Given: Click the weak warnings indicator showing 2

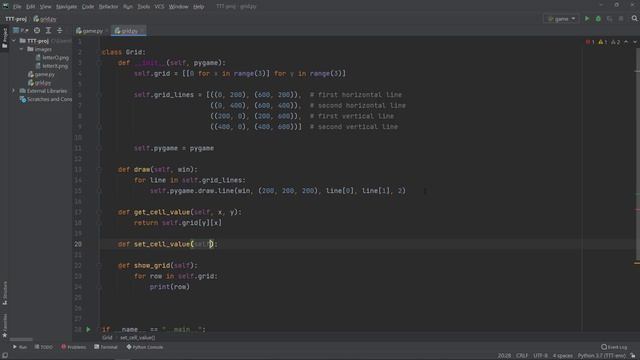Looking at the screenshot, I should [616, 42].
